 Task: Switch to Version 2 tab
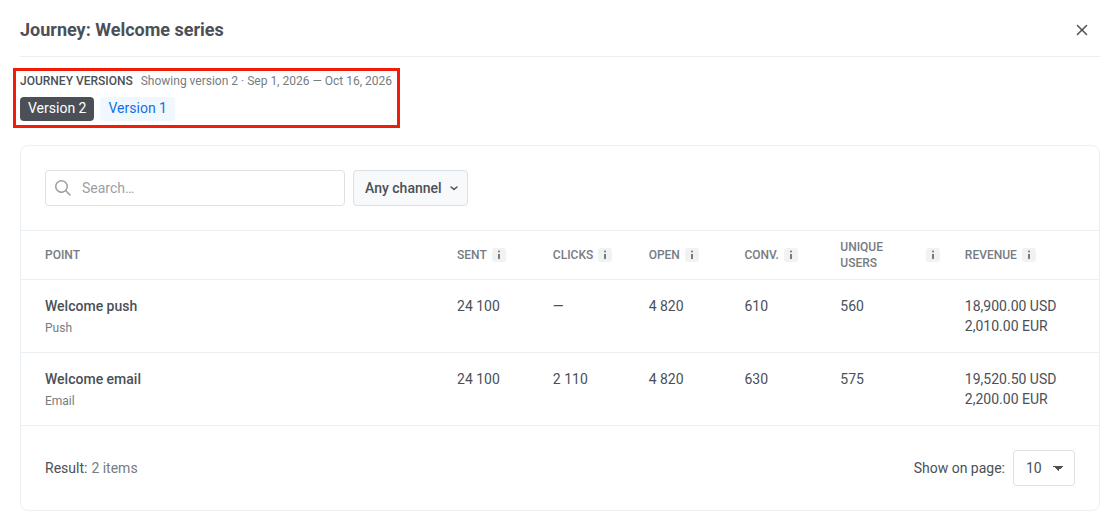coord(57,109)
